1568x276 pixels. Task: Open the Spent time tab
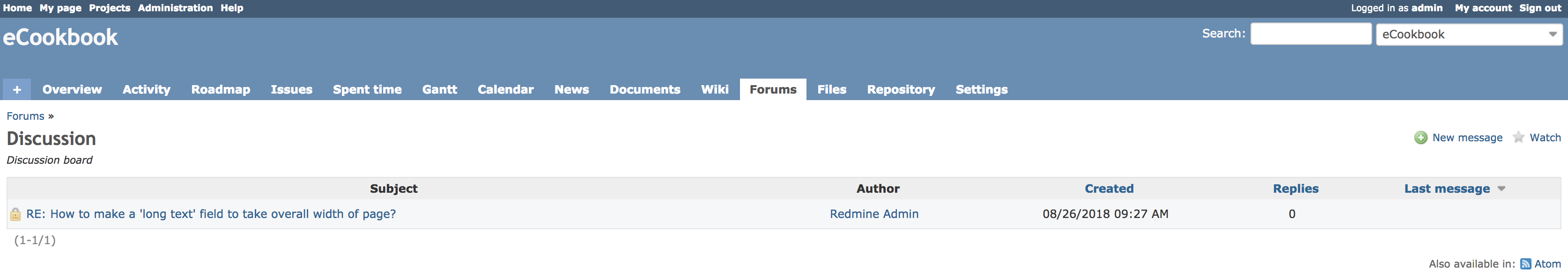tap(367, 89)
